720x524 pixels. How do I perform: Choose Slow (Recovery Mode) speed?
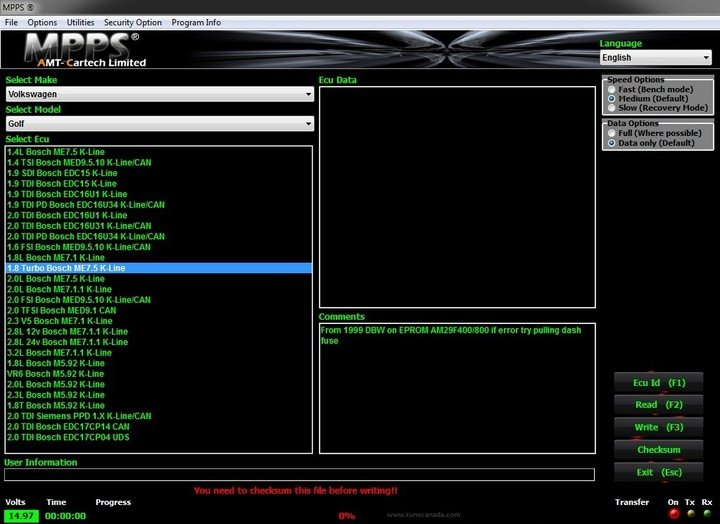pyautogui.click(x=611, y=108)
